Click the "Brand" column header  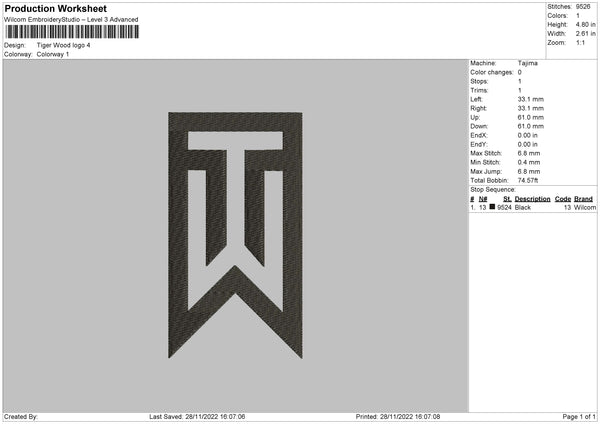pos(583,199)
